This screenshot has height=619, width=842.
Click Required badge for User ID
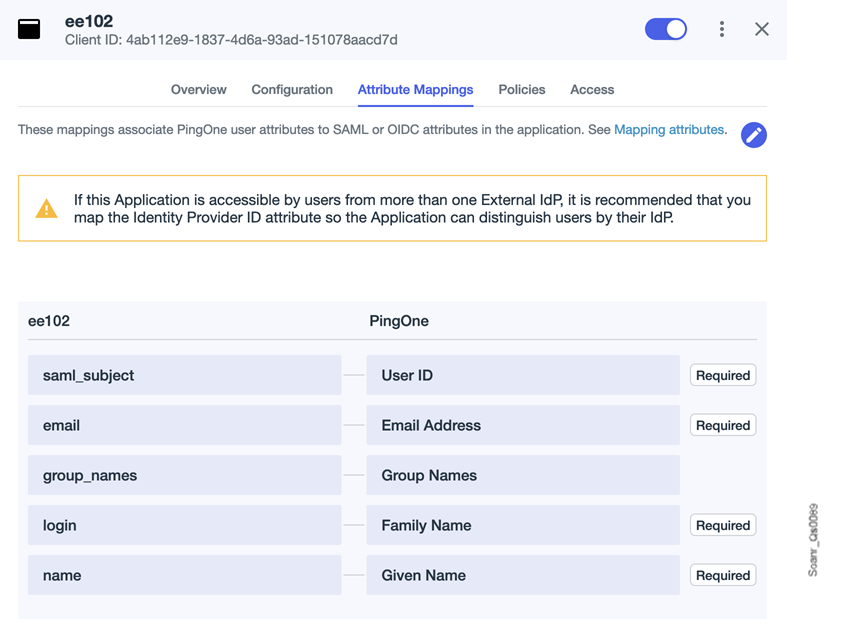723,375
